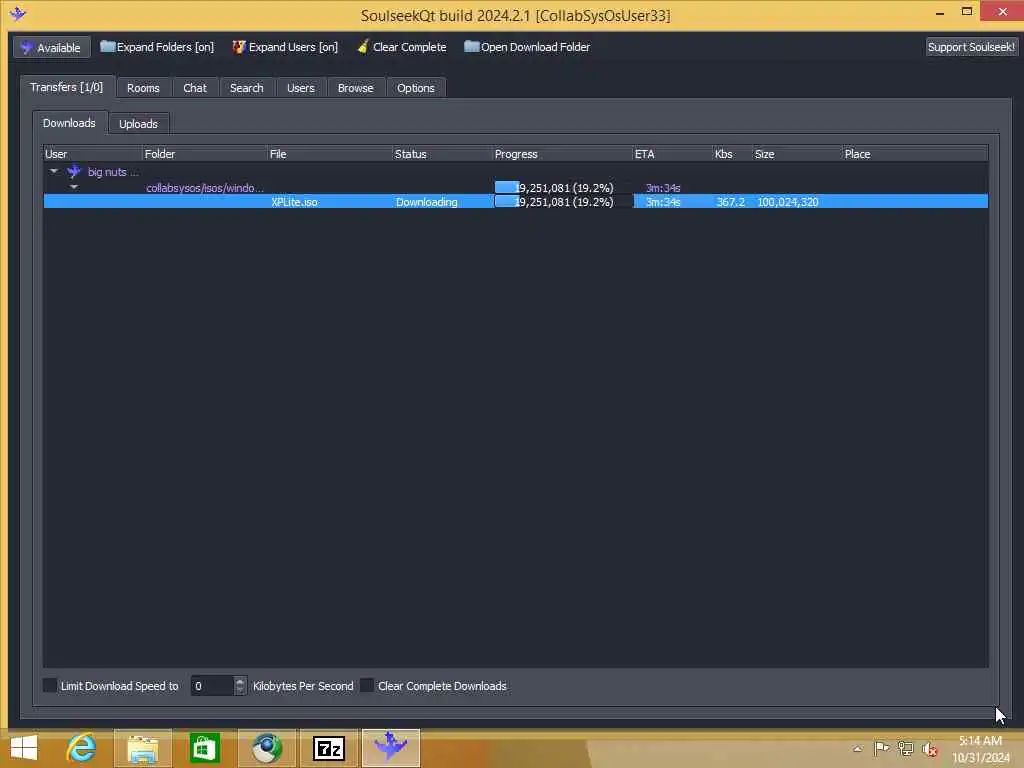
Task: Launch Internet Explorer from taskbar
Action: [82, 748]
